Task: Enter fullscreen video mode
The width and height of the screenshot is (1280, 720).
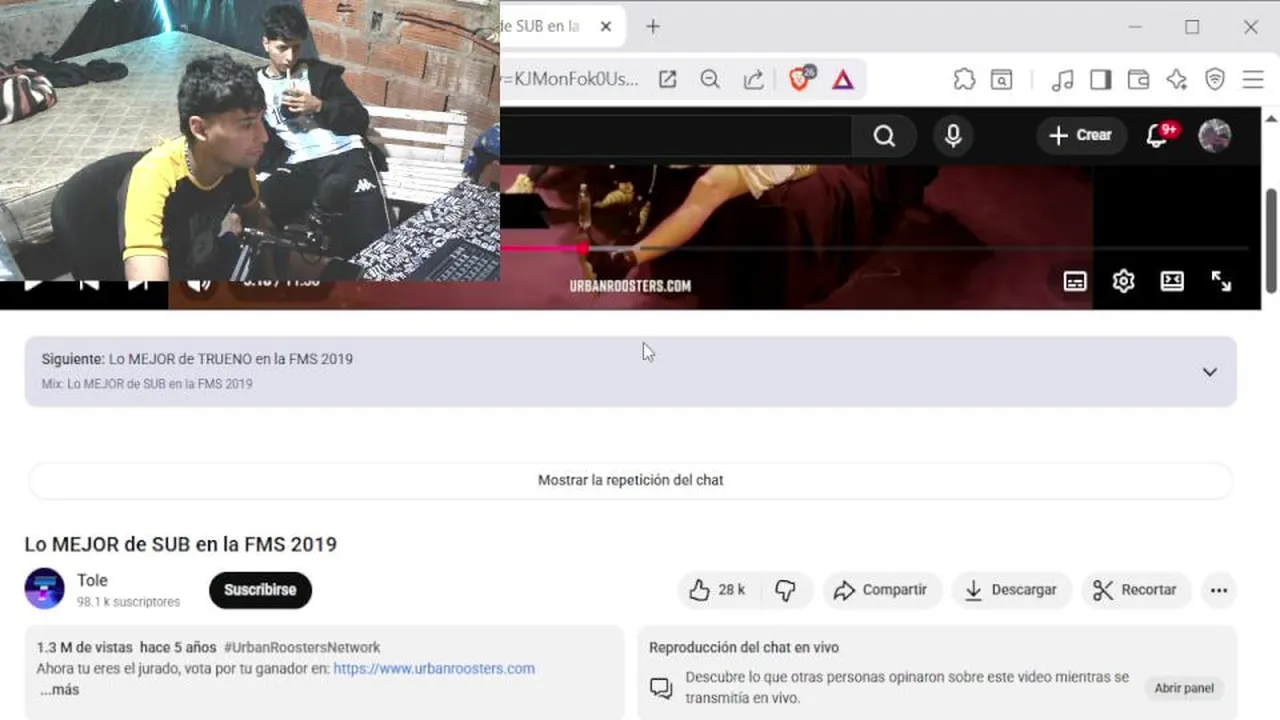Action: click(1221, 282)
